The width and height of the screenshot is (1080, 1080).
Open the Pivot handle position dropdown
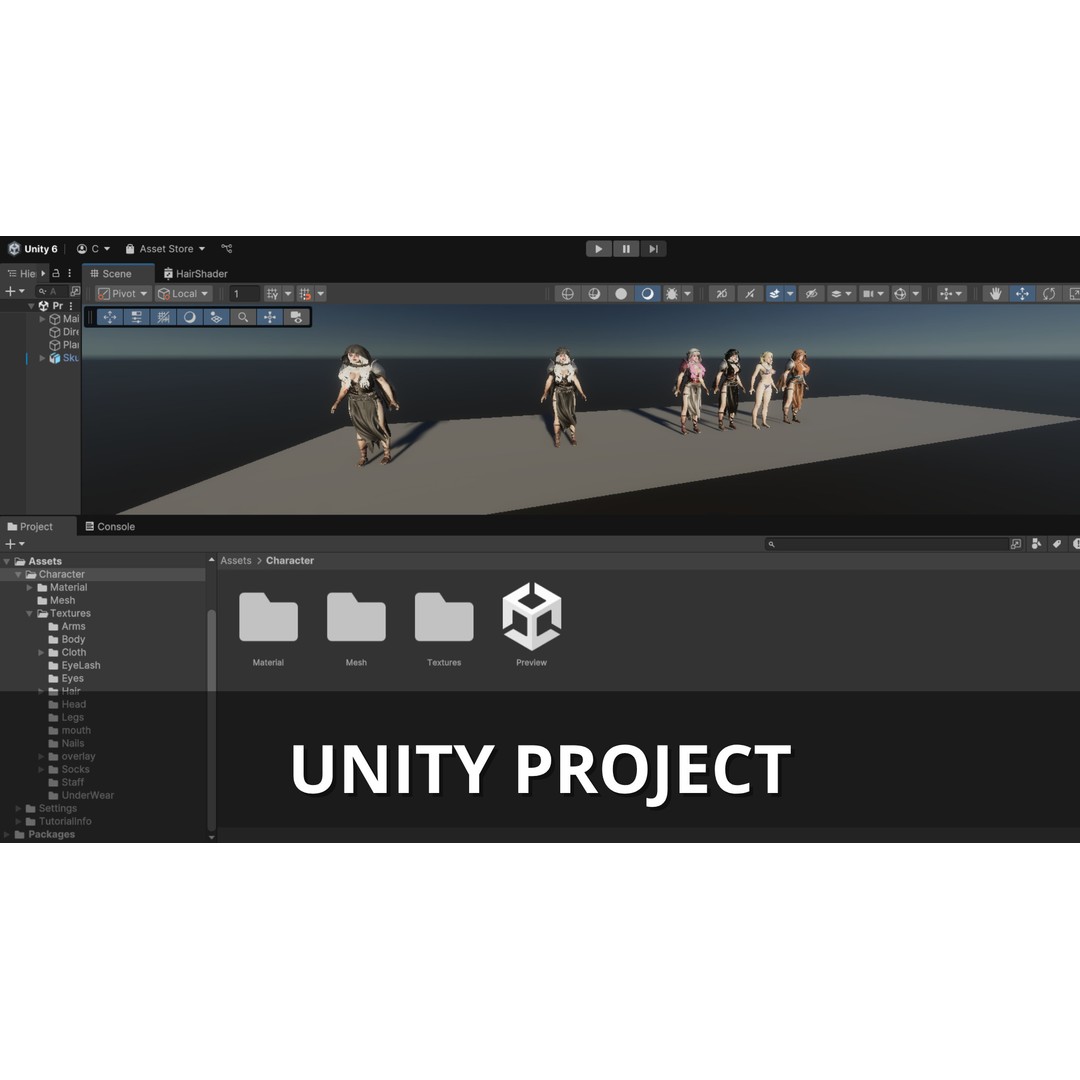tap(123, 293)
